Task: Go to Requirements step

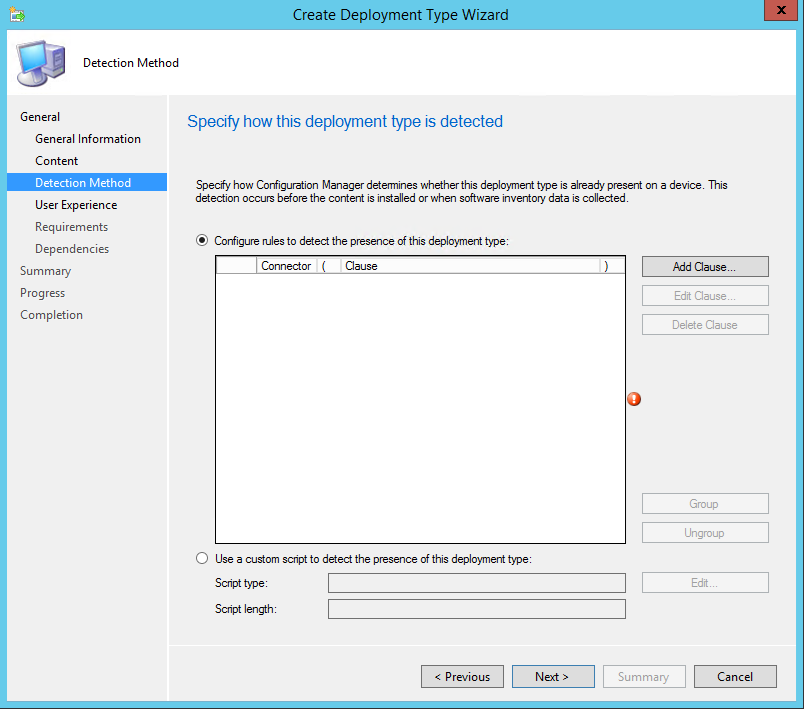Action: pyautogui.click(x=71, y=227)
